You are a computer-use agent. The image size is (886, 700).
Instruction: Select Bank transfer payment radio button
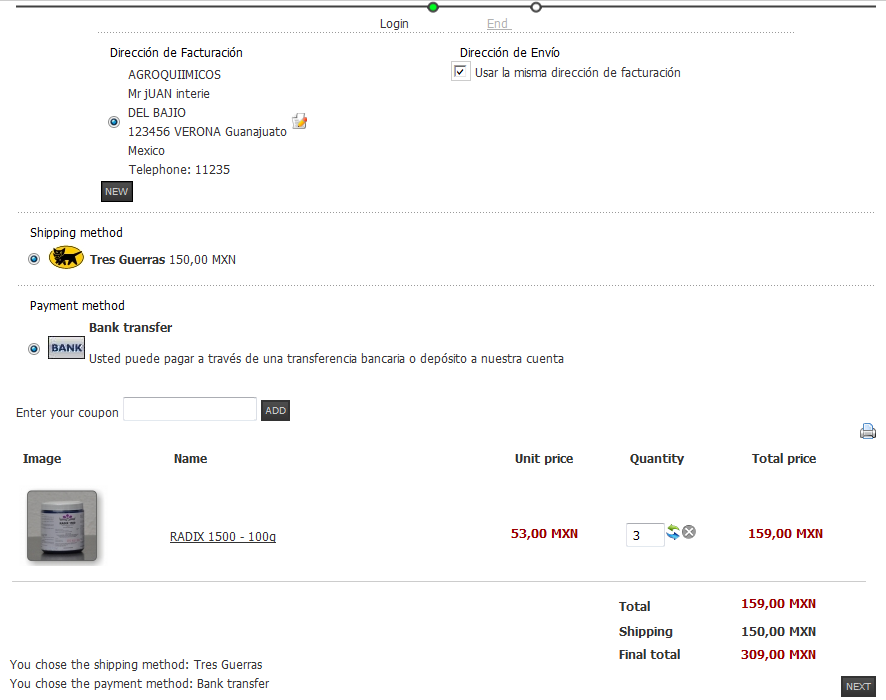pyautogui.click(x=35, y=349)
